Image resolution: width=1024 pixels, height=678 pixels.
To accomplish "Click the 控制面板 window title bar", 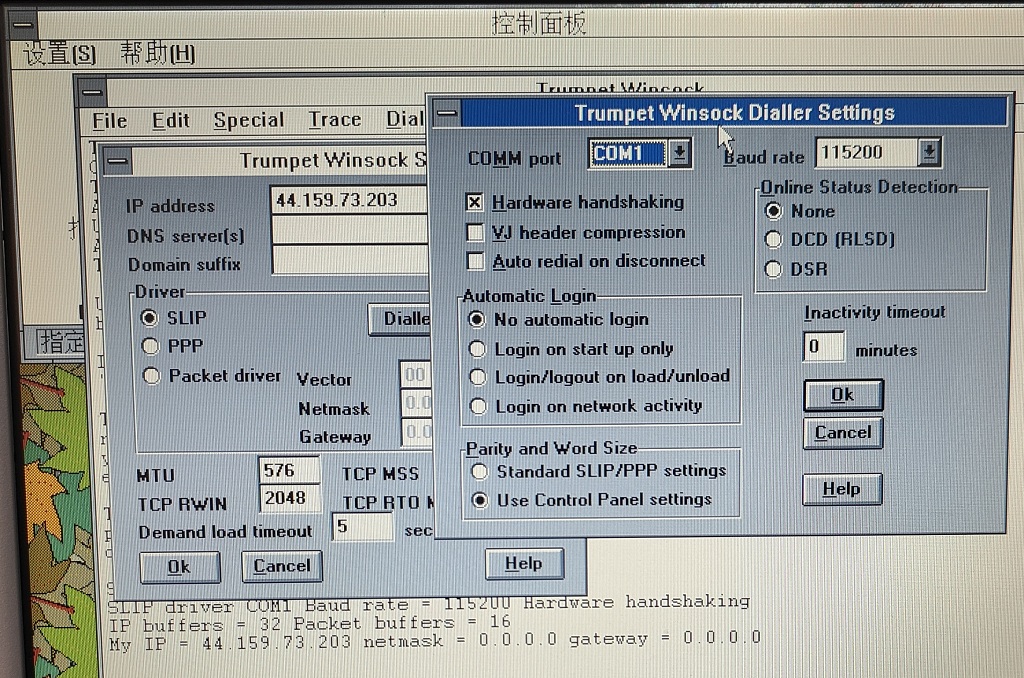I will pyautogui.click(x=530, y=25).
